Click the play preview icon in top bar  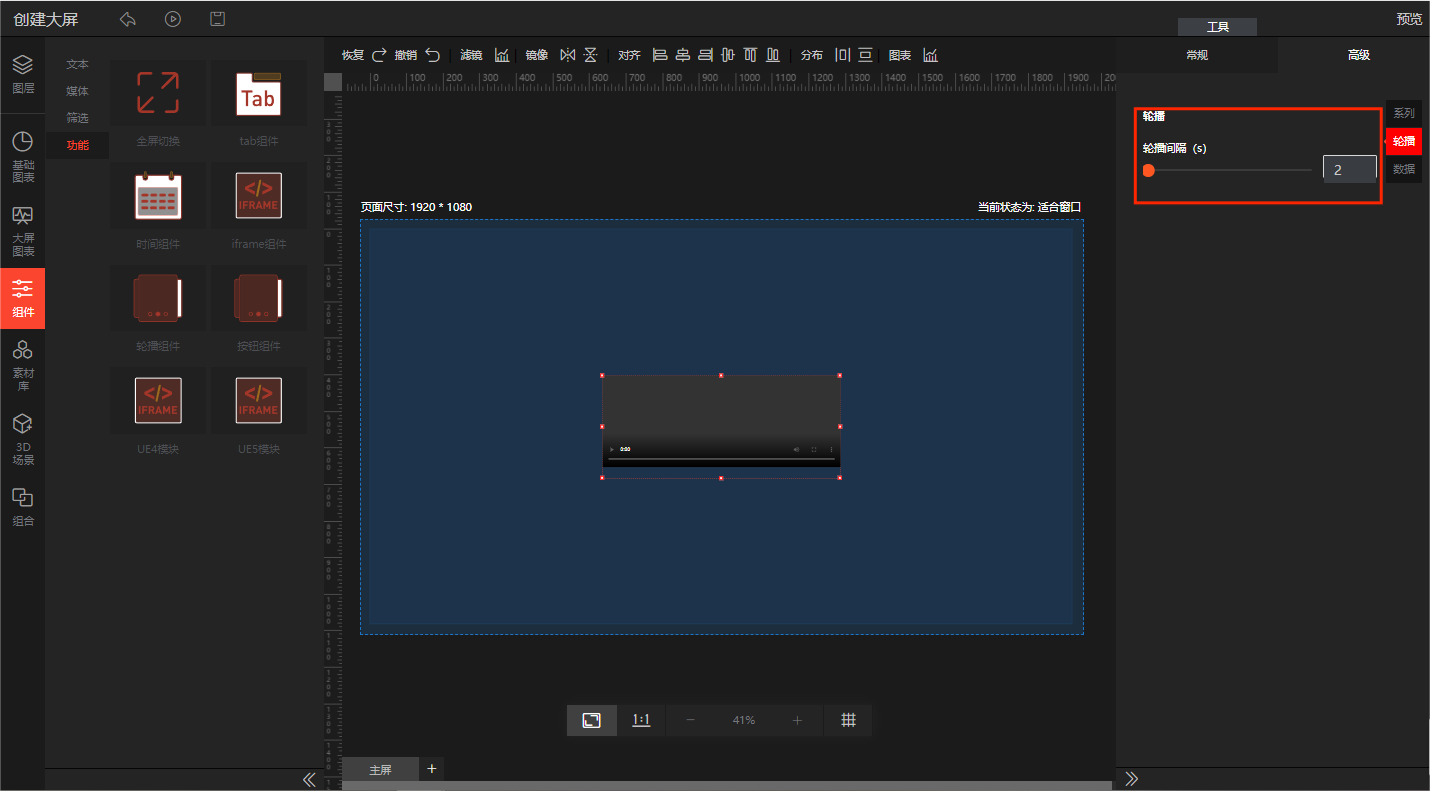coord(173,19)
